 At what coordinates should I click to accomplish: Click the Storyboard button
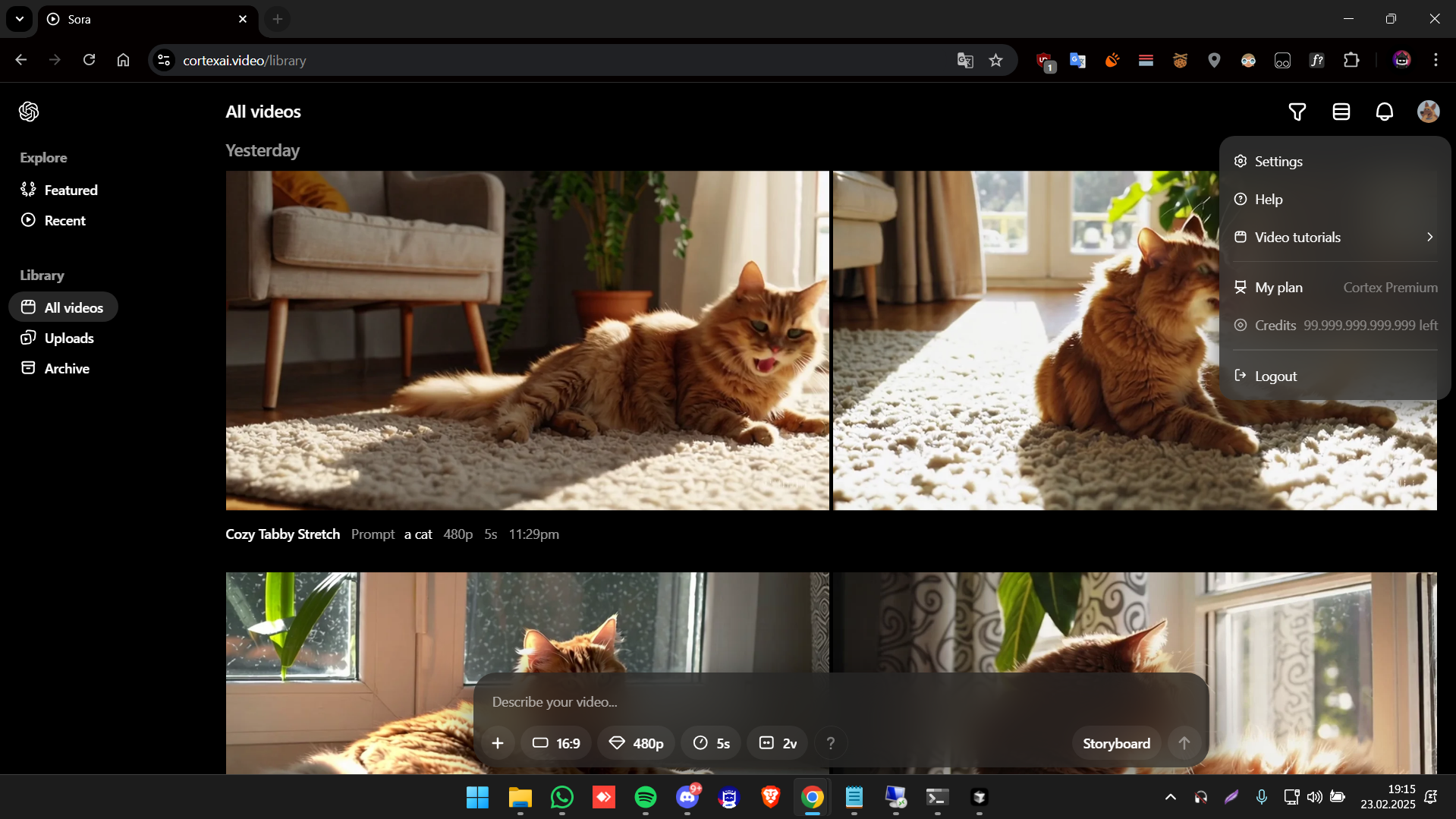1116,743
